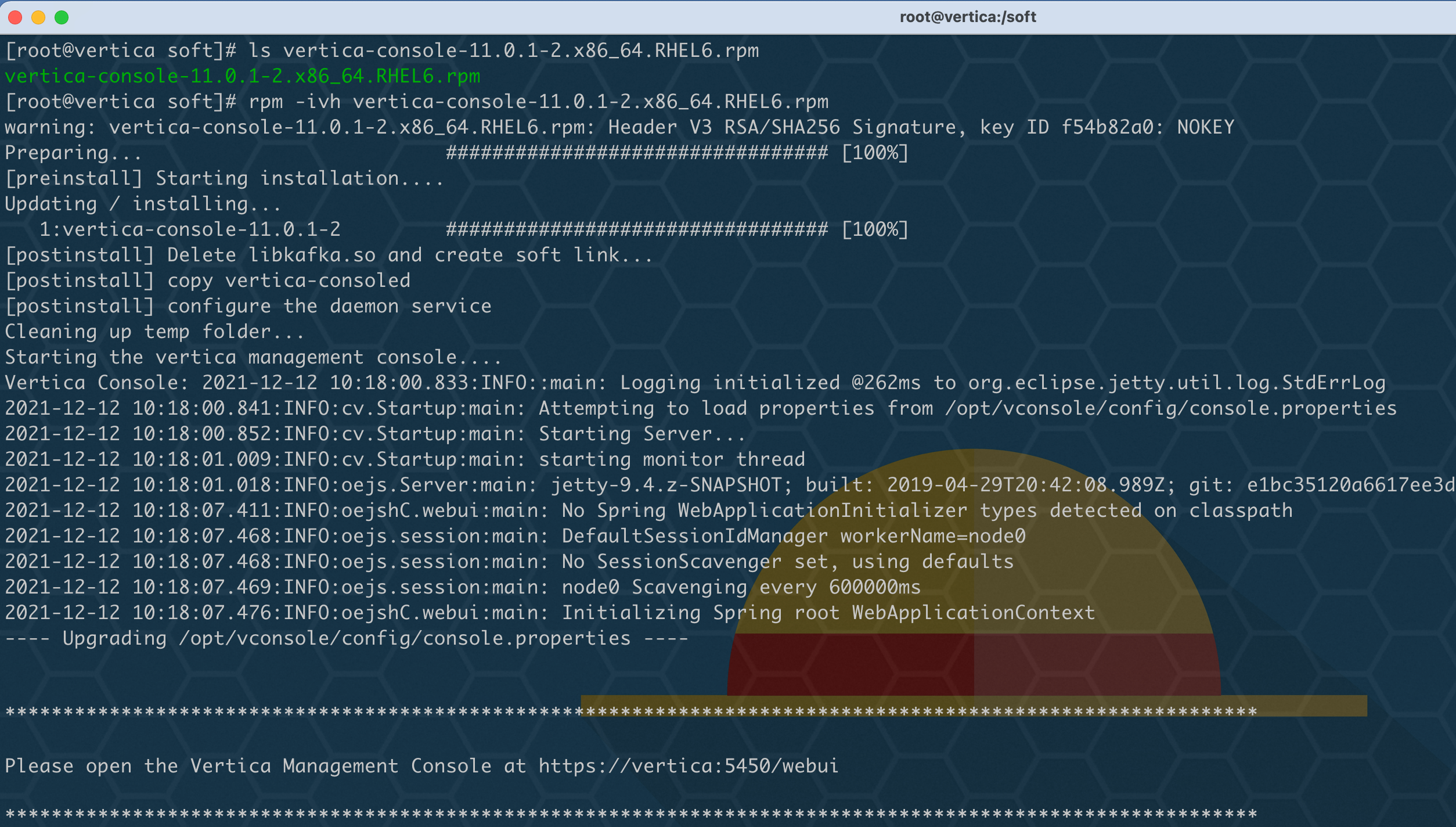This screenshot has height=827, width=1456.
Task: Click '[postinstall] copy vertica-consoled' line
Action: [208, 281]
